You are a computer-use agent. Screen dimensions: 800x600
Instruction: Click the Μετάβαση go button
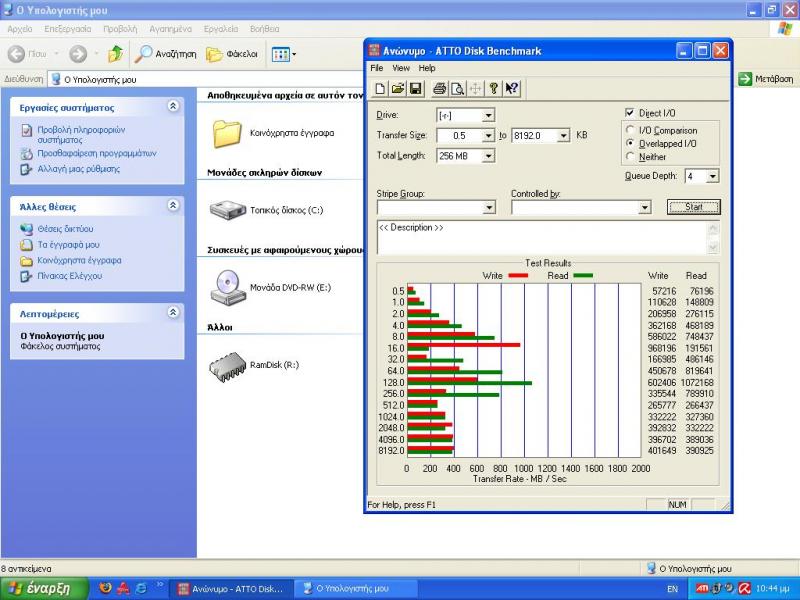tap(766, 79)
